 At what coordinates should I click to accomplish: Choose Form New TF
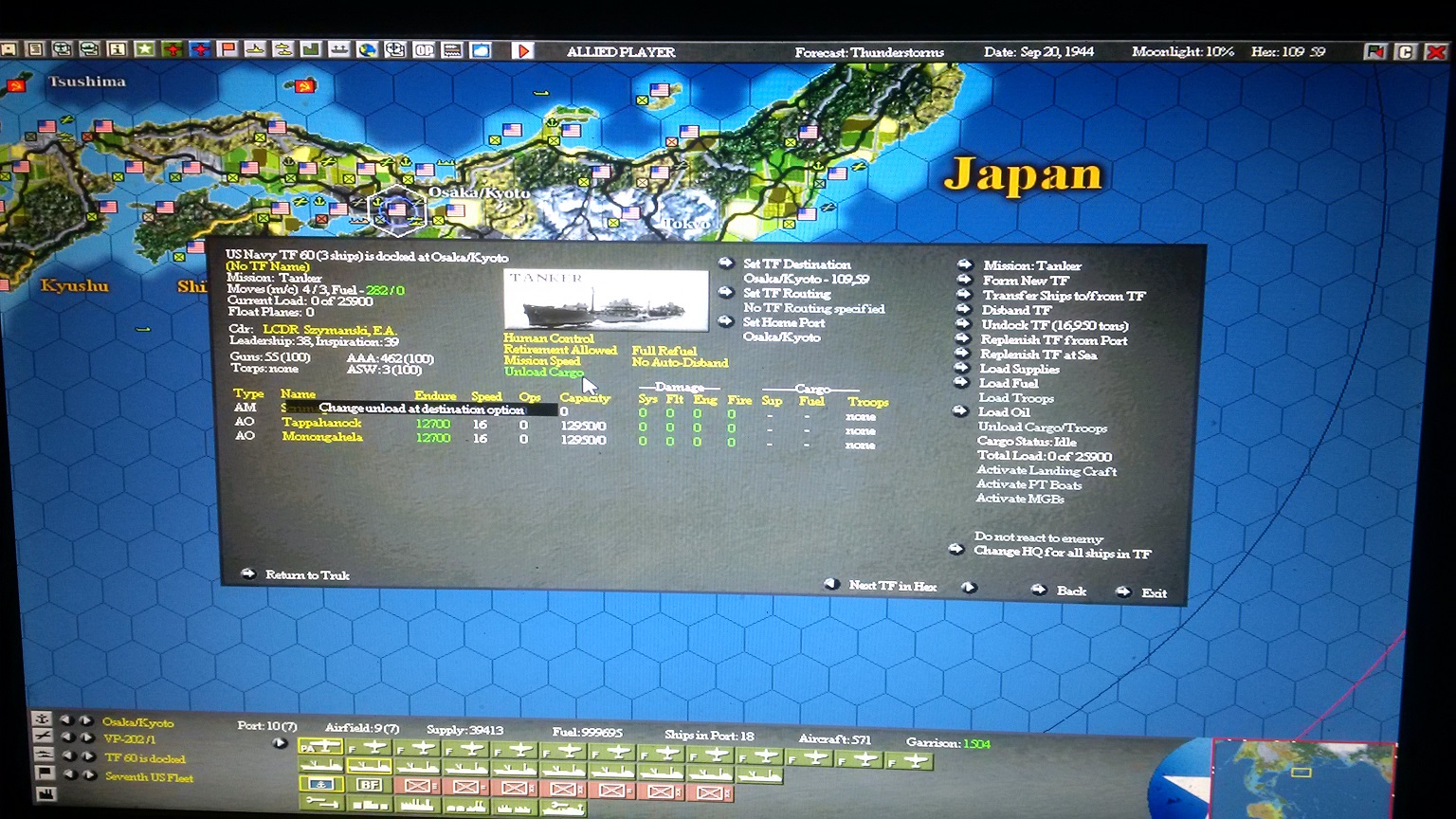pyautogui.click(x=1026, y=281)
